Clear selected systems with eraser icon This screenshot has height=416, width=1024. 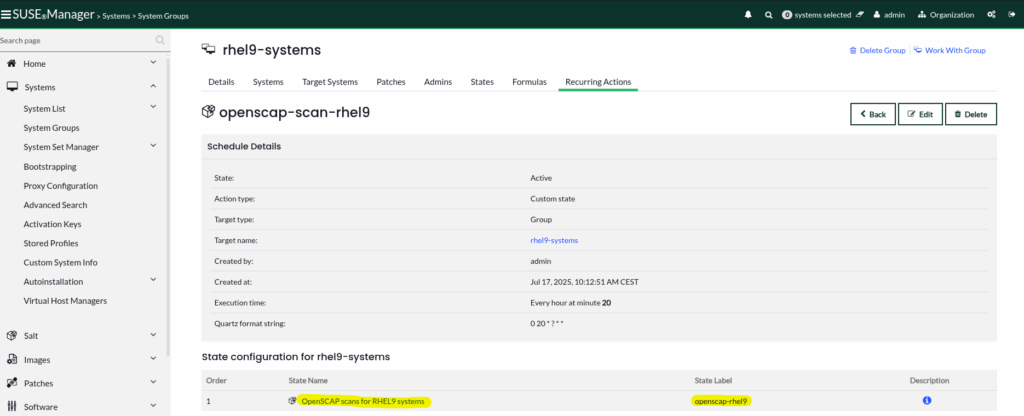tap(859, 14)
